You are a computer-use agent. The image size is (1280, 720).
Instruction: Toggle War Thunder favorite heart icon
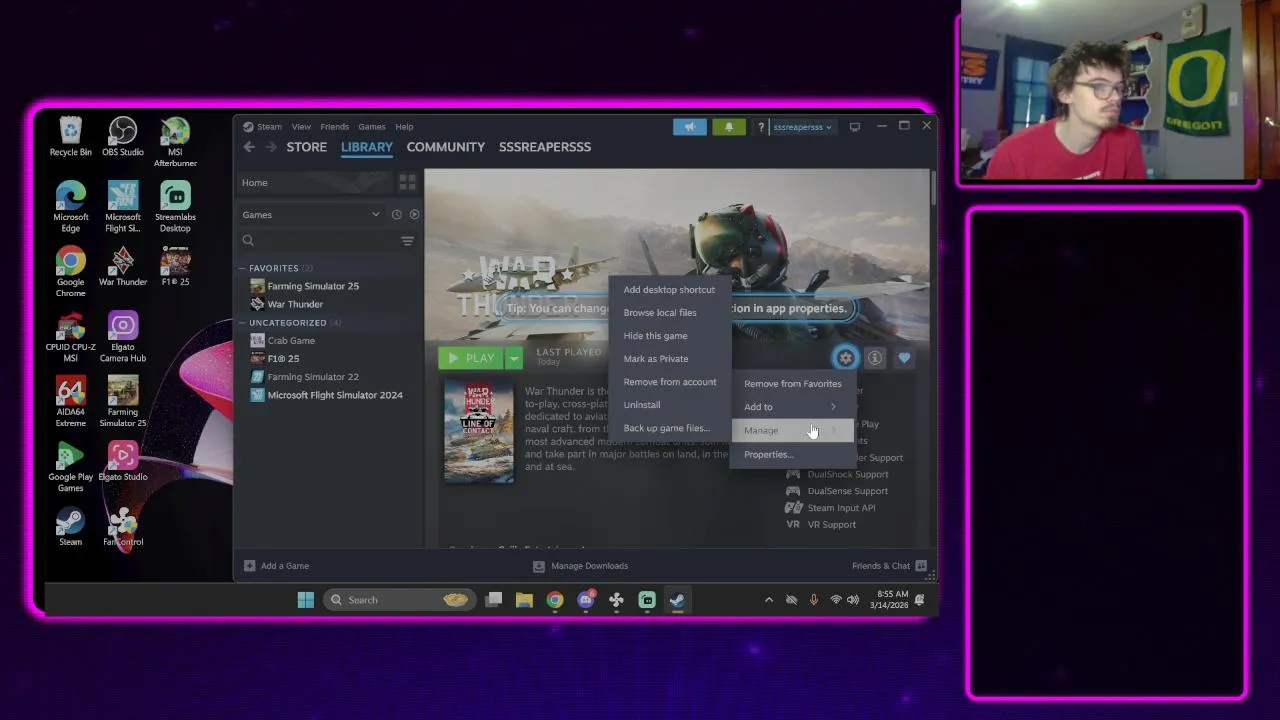pos(904,358)
